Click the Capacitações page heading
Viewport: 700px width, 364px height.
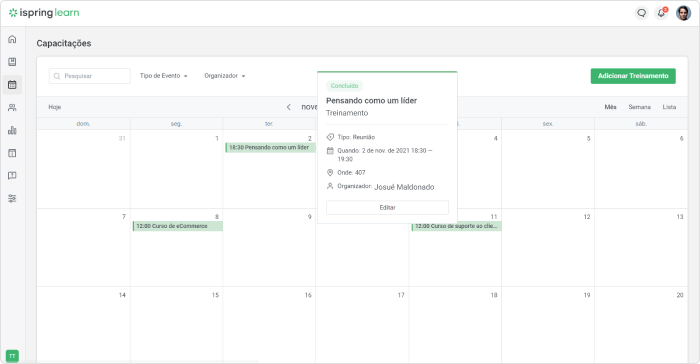coord(64,43)
